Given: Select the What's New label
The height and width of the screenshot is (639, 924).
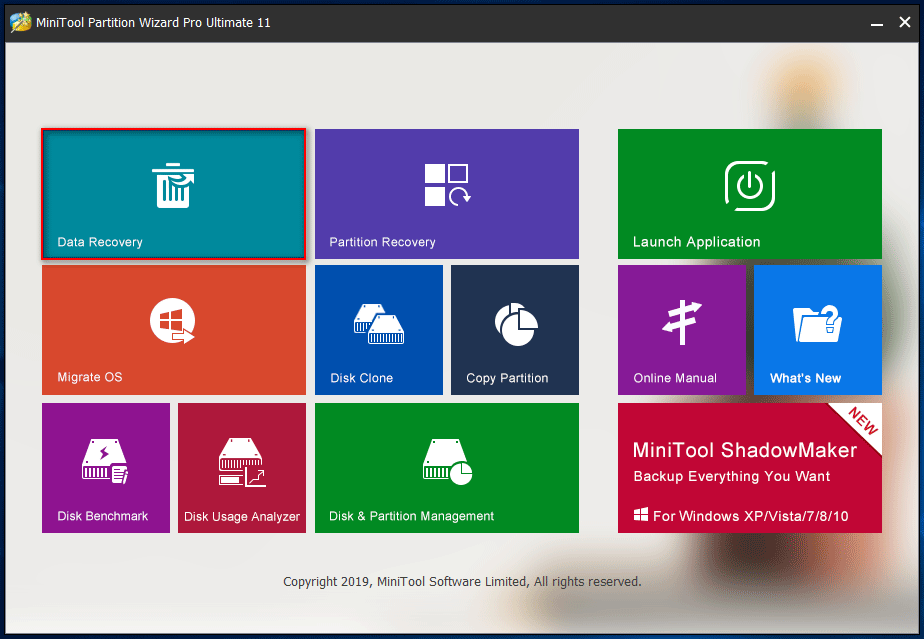Looking at the screenshot, I should tap(805, 378).
